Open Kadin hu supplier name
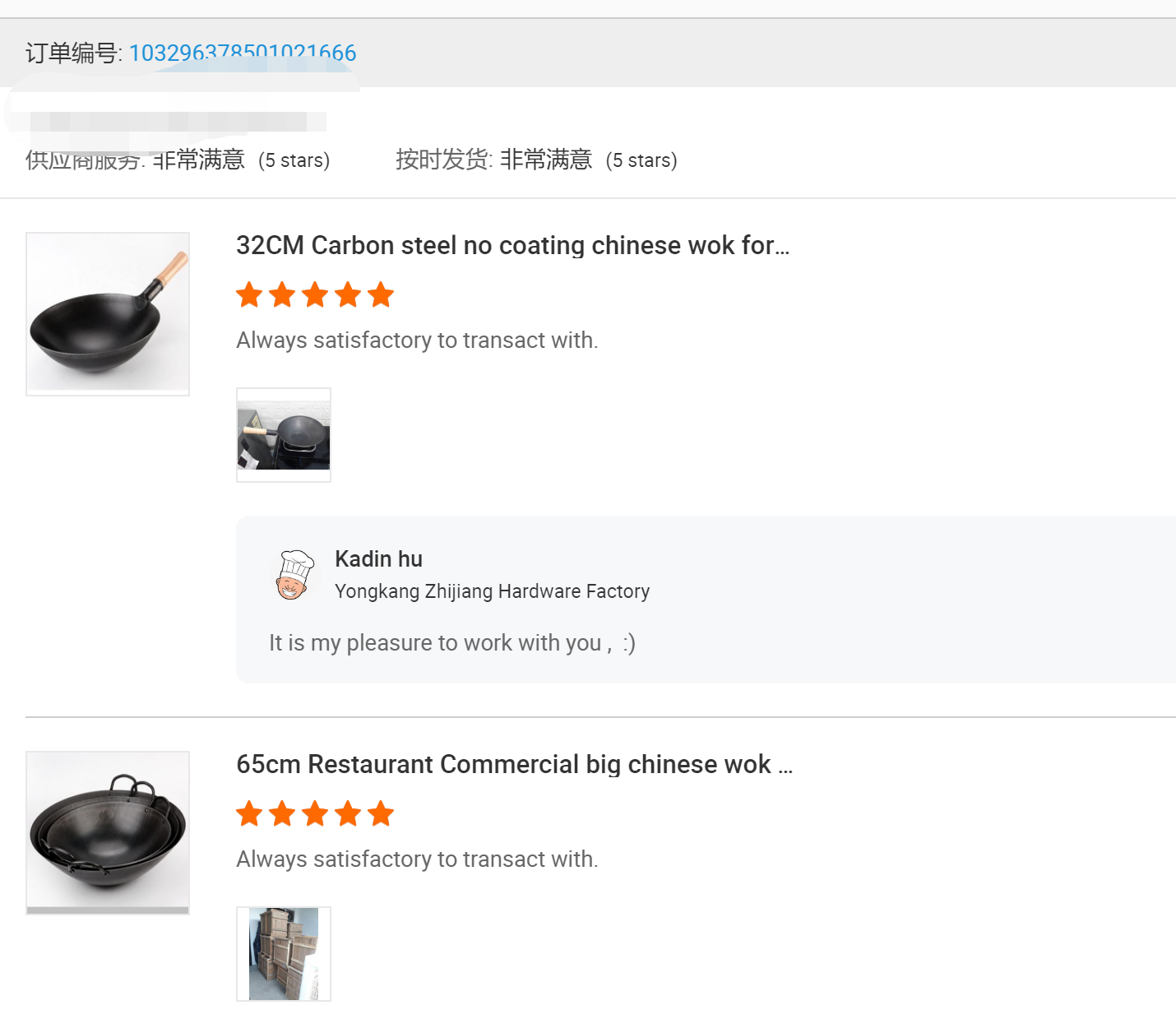The height and width of the screenshot is (1019, 1176). tap(378, 559)
